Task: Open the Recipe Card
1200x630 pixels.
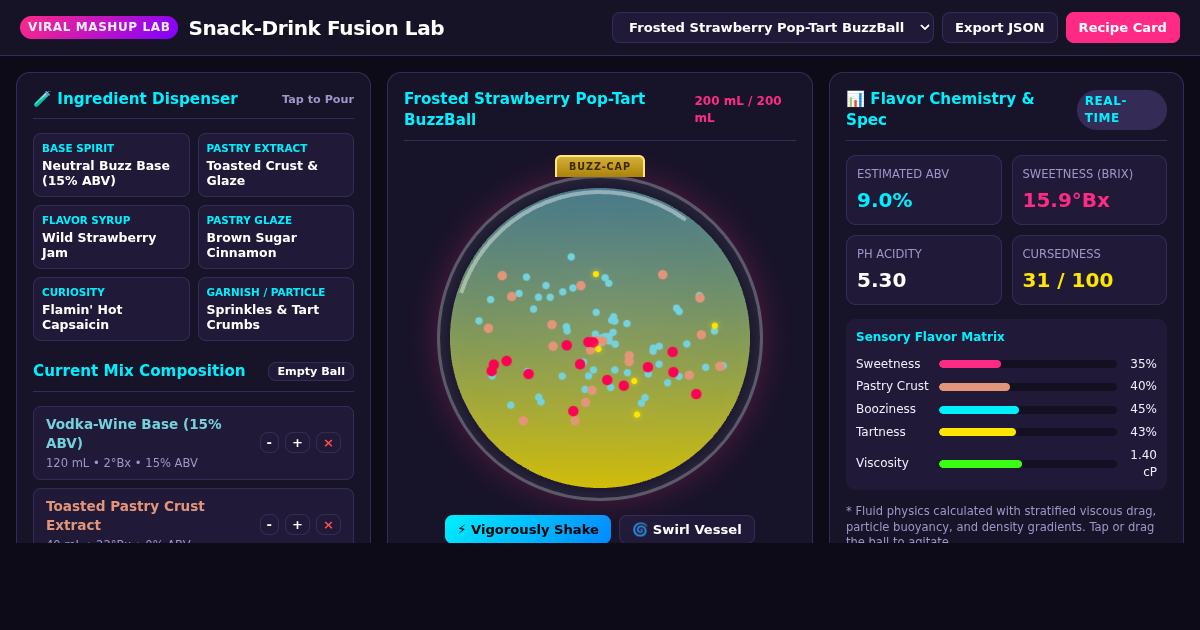Action: pos(1122,28)
